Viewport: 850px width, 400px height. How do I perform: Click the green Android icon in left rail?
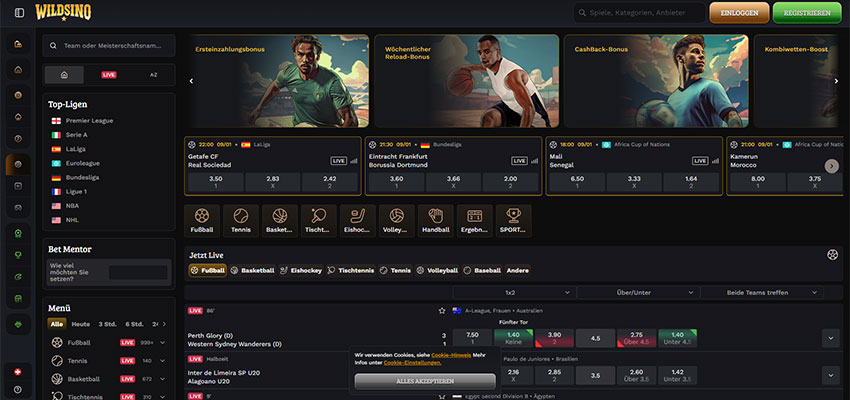(18, 324)
